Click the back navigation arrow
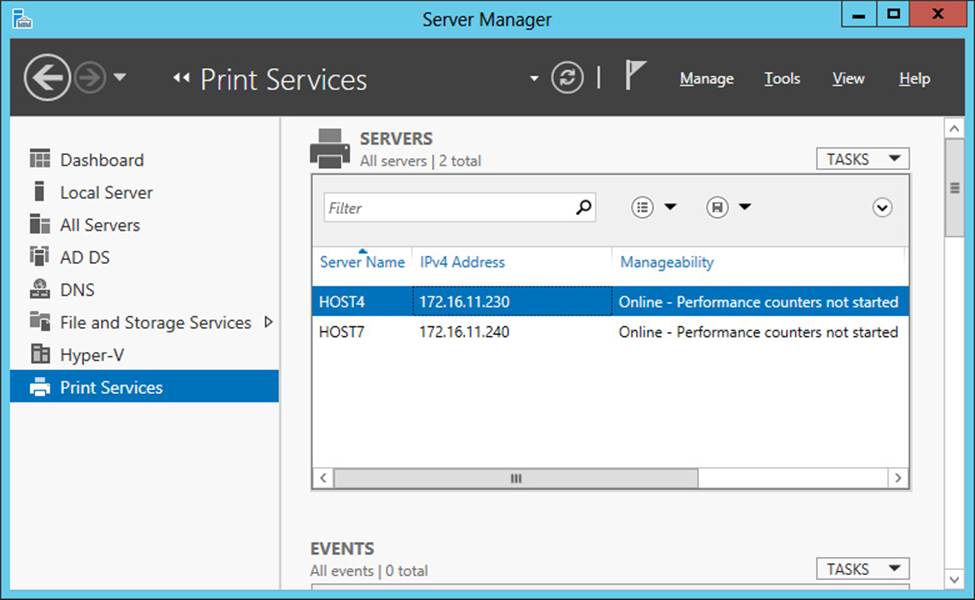This screenshot has height=600, width=975. [47, 78]
